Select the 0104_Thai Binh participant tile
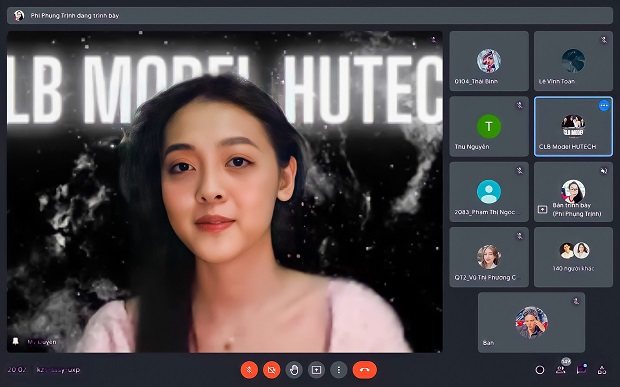Image resolution: width=620 pixels, height=387 pixels. pyautogui.click(x=489, y=61)
